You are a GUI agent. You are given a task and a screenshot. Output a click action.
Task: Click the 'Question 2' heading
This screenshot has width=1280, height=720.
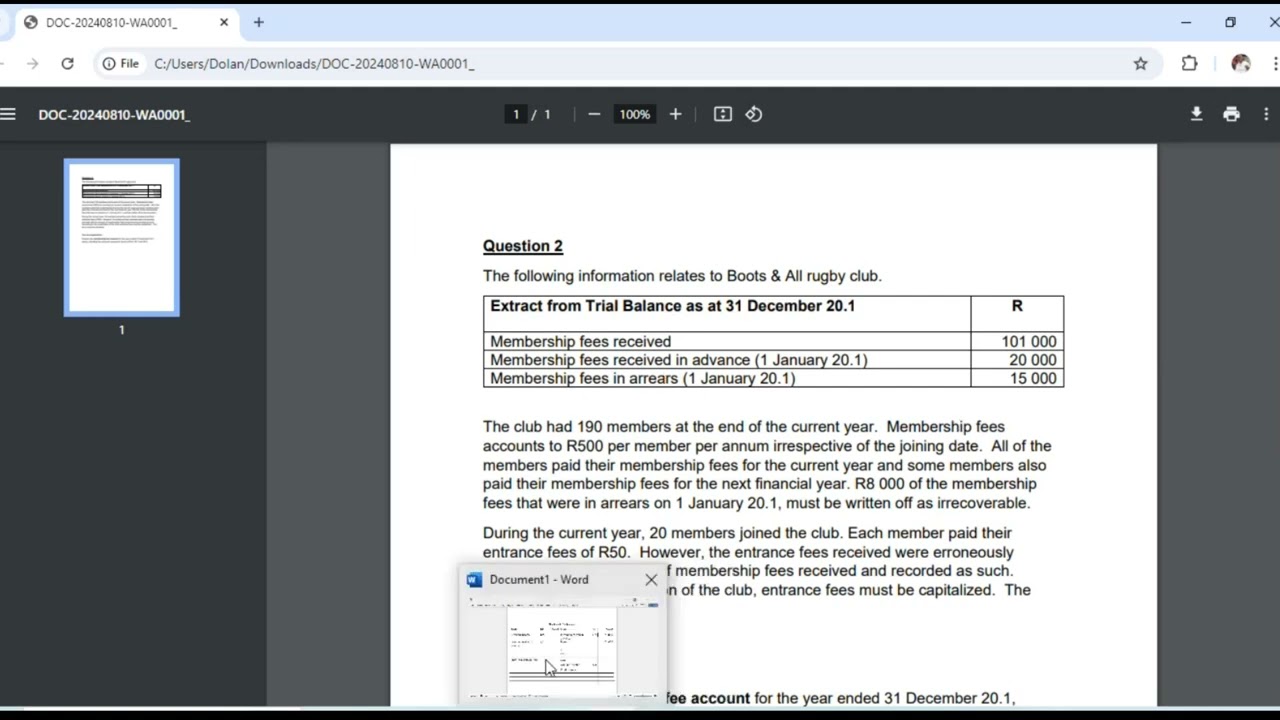tap(523, 246)
